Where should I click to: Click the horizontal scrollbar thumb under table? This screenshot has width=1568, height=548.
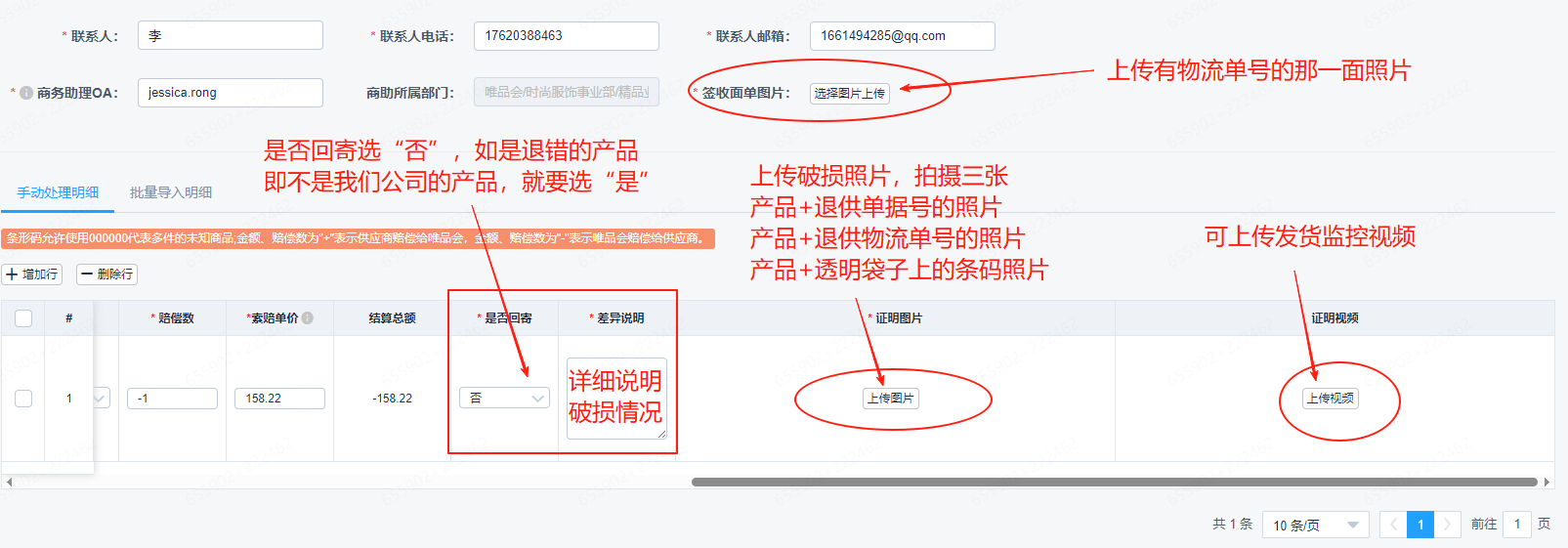pyautogui.click(x=1114, y=482)
